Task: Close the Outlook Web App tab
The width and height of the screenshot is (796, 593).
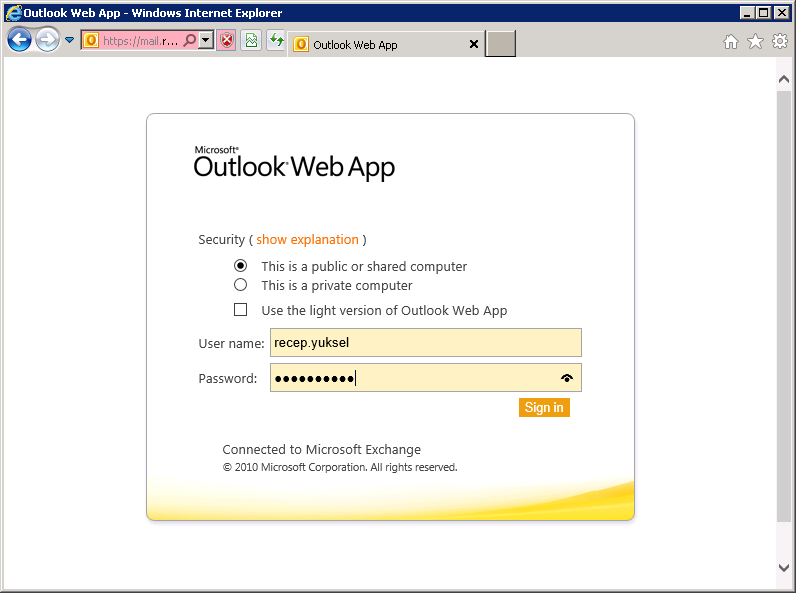Action: click(x=474, y=44)
